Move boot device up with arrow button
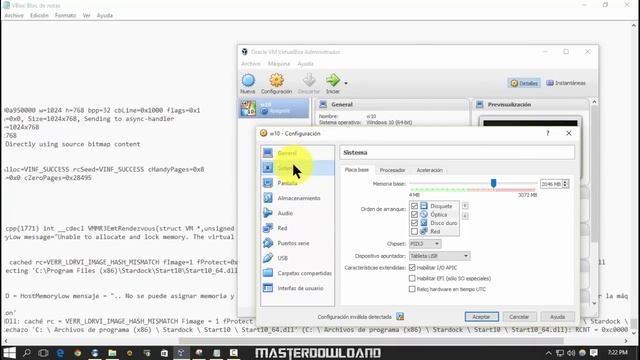Screen dimensions: 640x360 pyautogui.click(x=465, y=206)
